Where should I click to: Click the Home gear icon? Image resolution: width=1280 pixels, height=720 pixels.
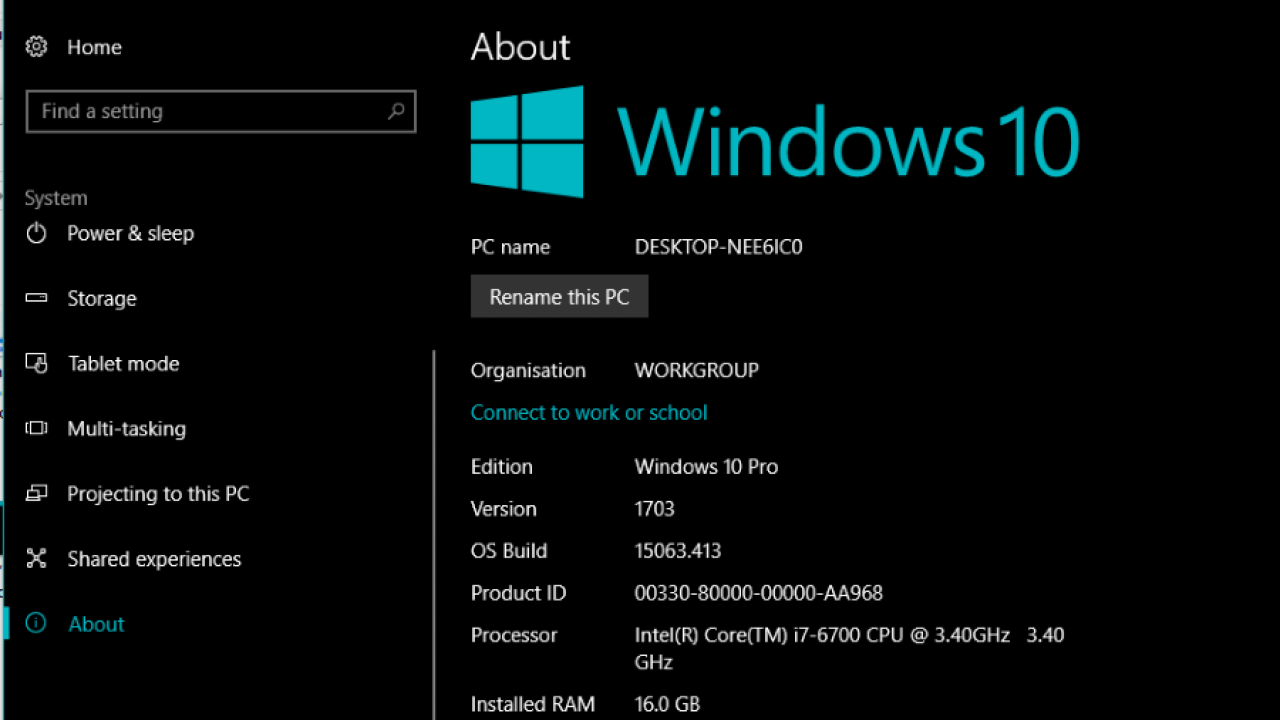pos(36,46)
